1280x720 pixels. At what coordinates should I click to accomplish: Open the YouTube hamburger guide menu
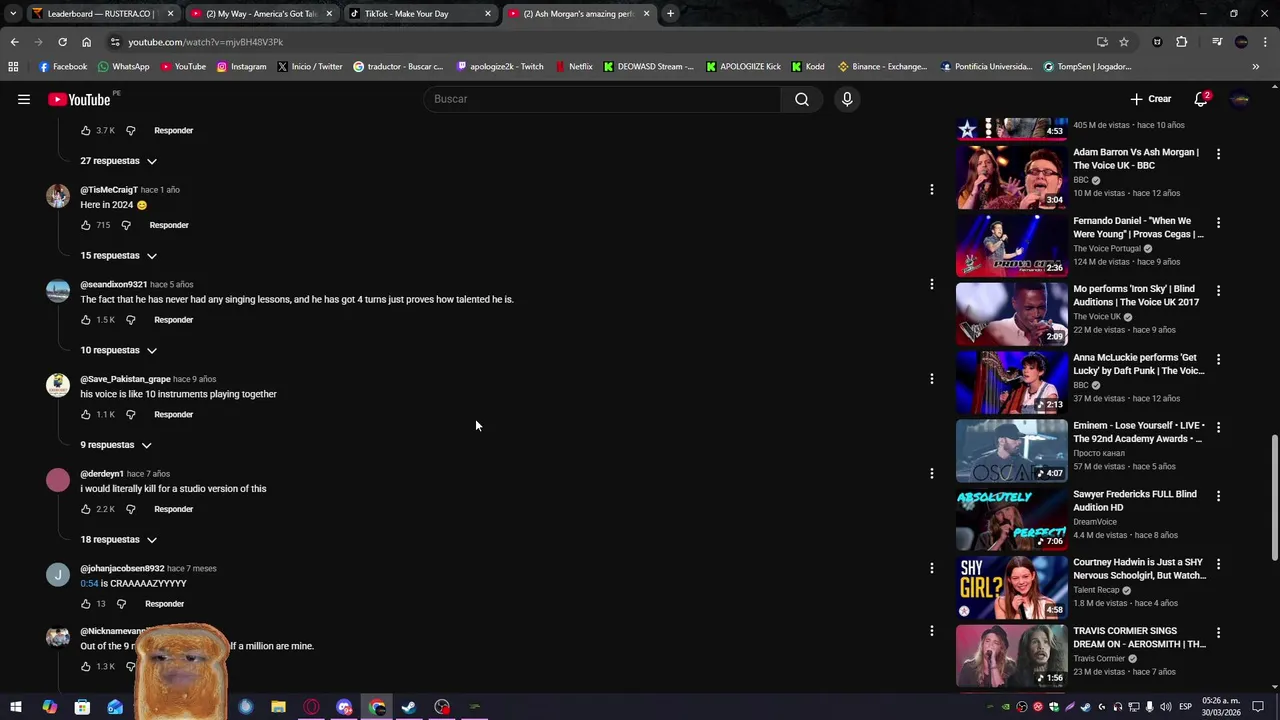pyautogui.click(x=24, y=99)
